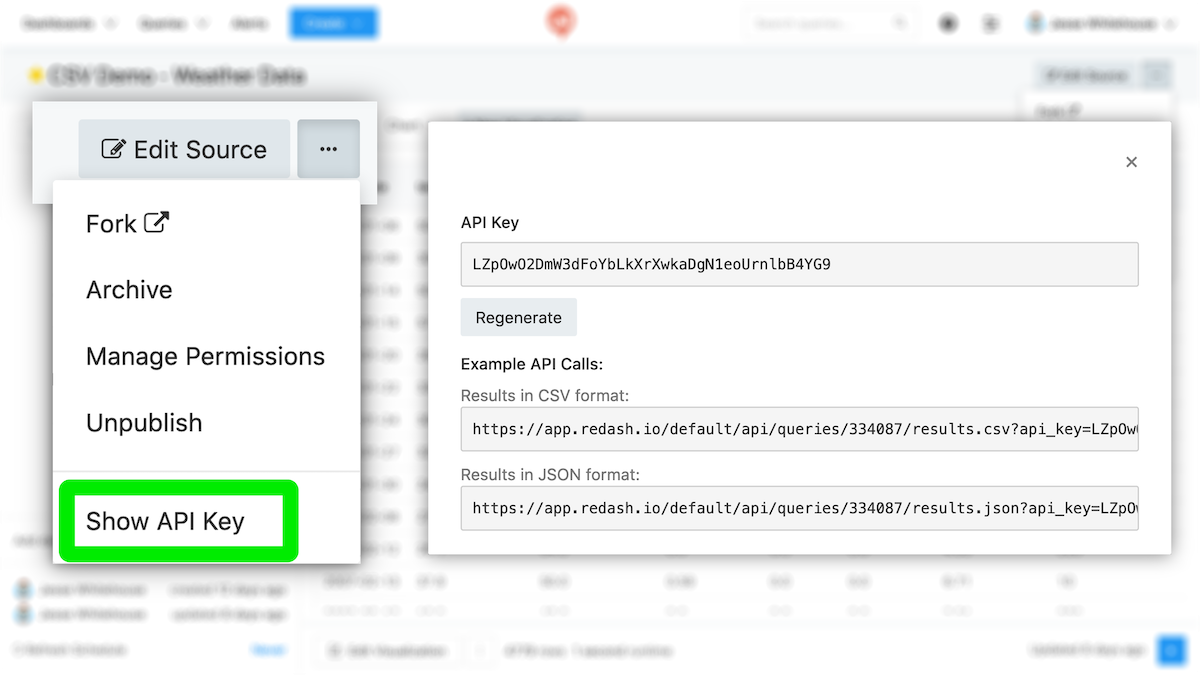The image size is (1200, 675).
Task: Click the large Edit Source button
Action: tap(185, 149)
